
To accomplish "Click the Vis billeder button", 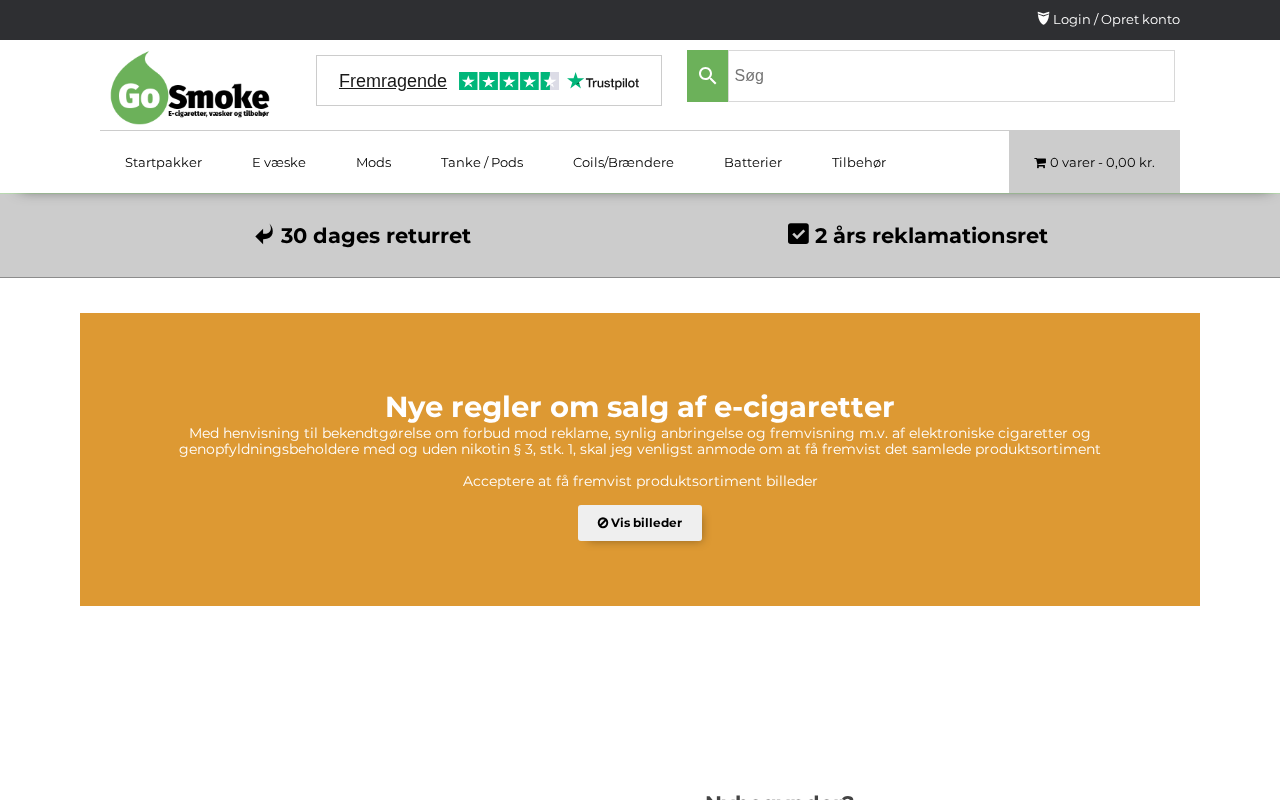I will click(640, 523).
